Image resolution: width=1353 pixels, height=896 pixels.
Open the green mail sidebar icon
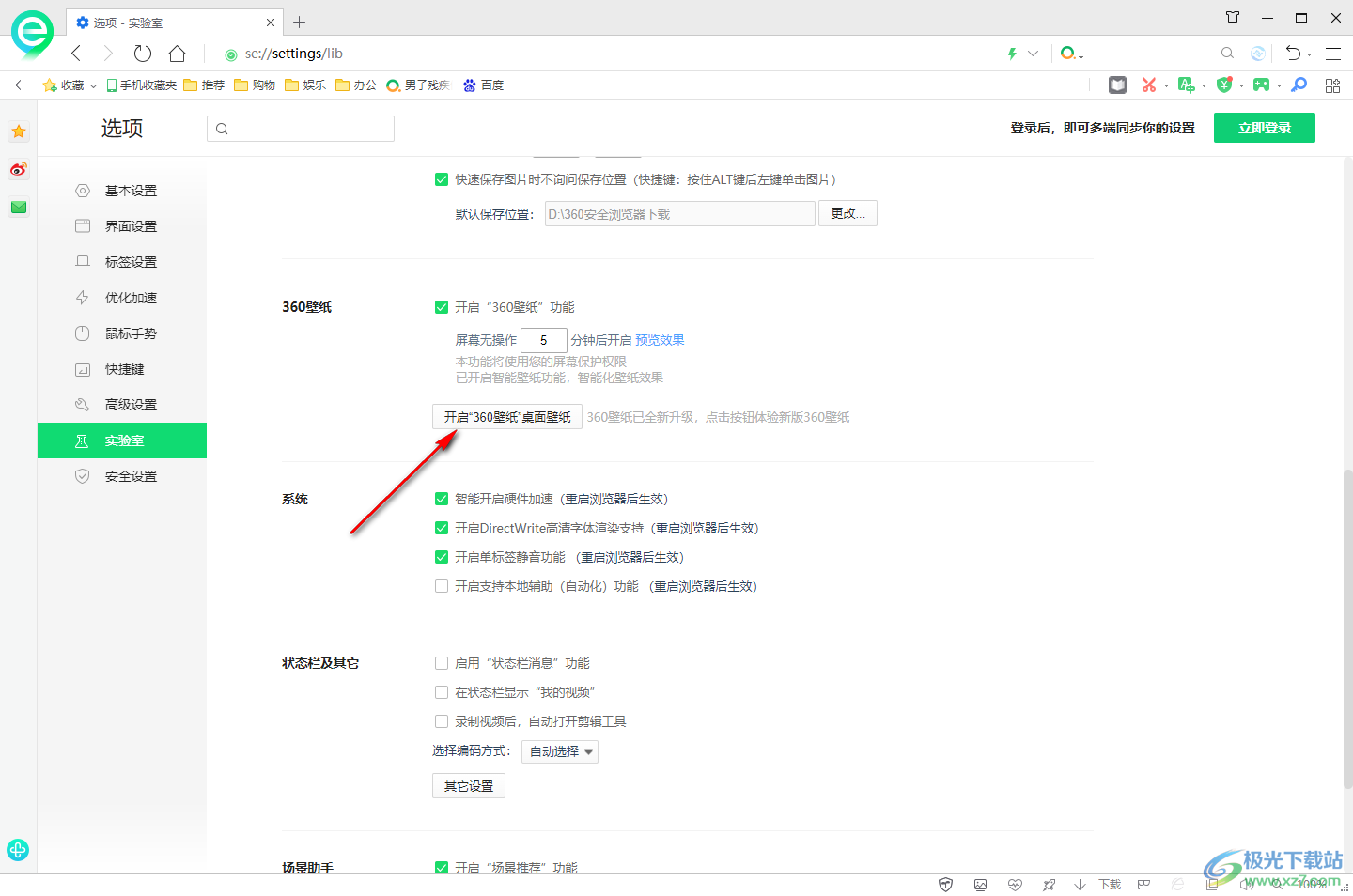pyautogui.click(x=19, y=207)
